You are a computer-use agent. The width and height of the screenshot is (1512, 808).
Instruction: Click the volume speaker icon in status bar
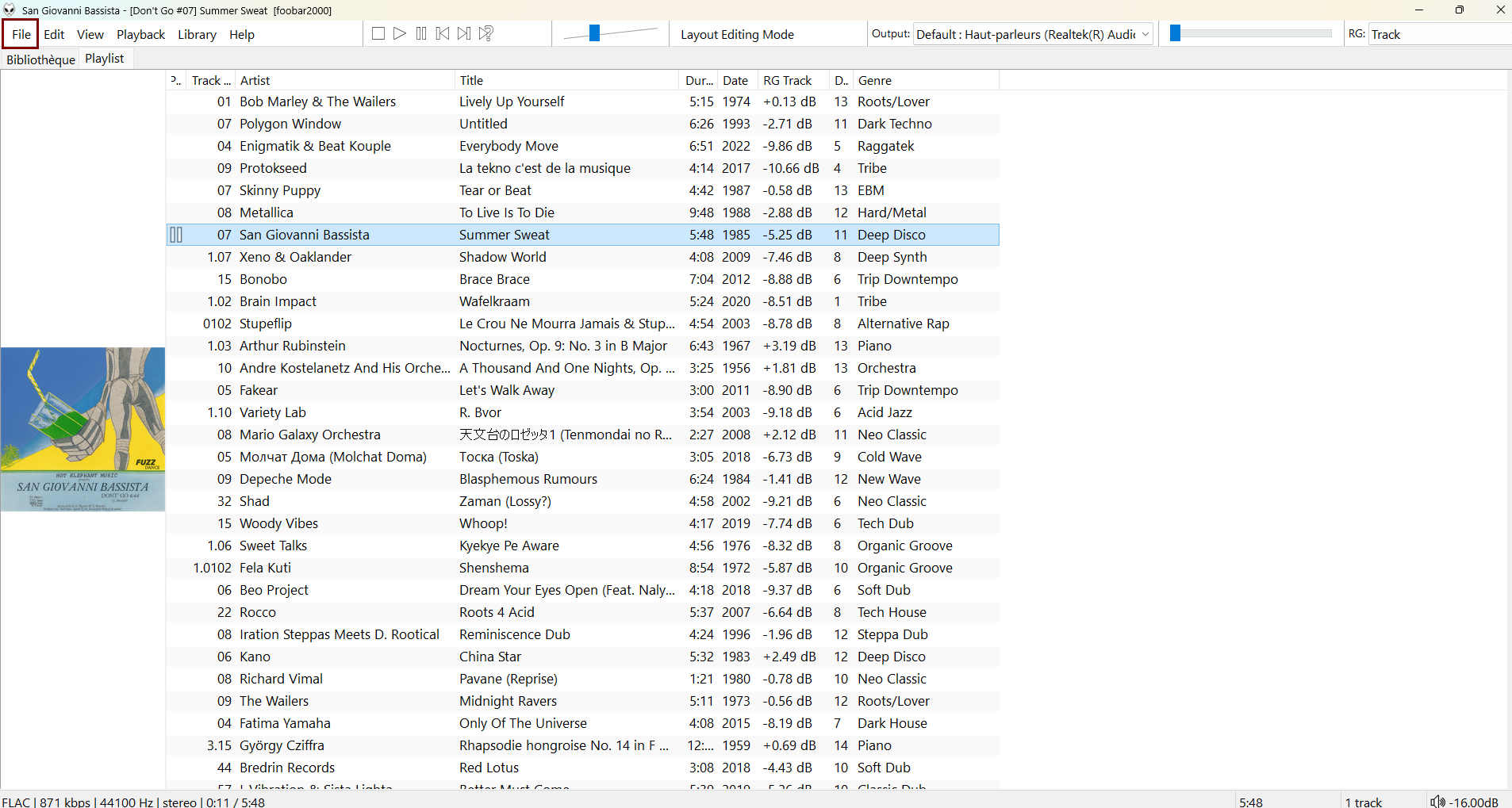point(1437,802)
